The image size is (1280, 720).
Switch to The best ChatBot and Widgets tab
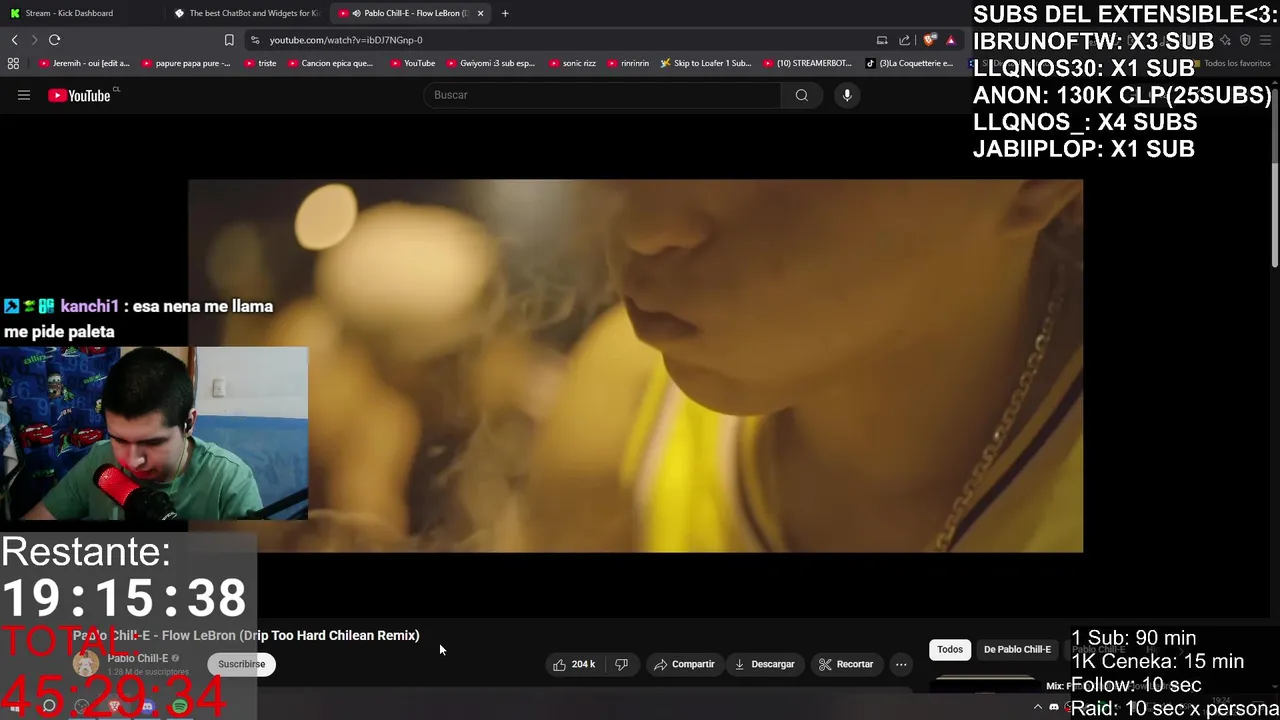245,13
